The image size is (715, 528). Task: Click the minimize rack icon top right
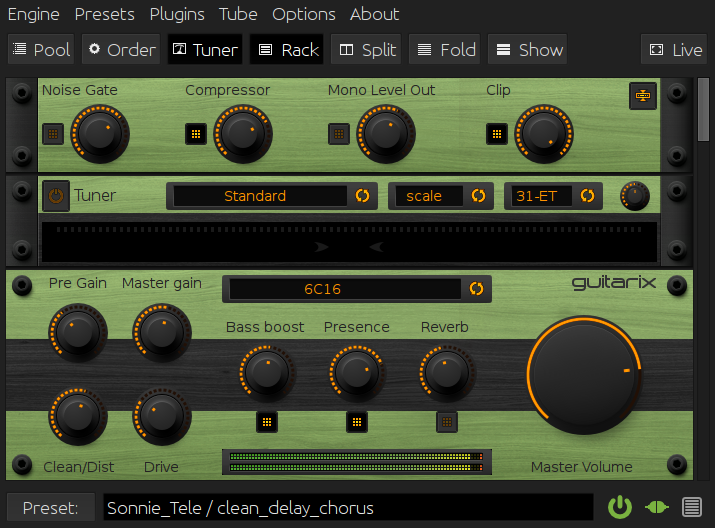[643, 96]
